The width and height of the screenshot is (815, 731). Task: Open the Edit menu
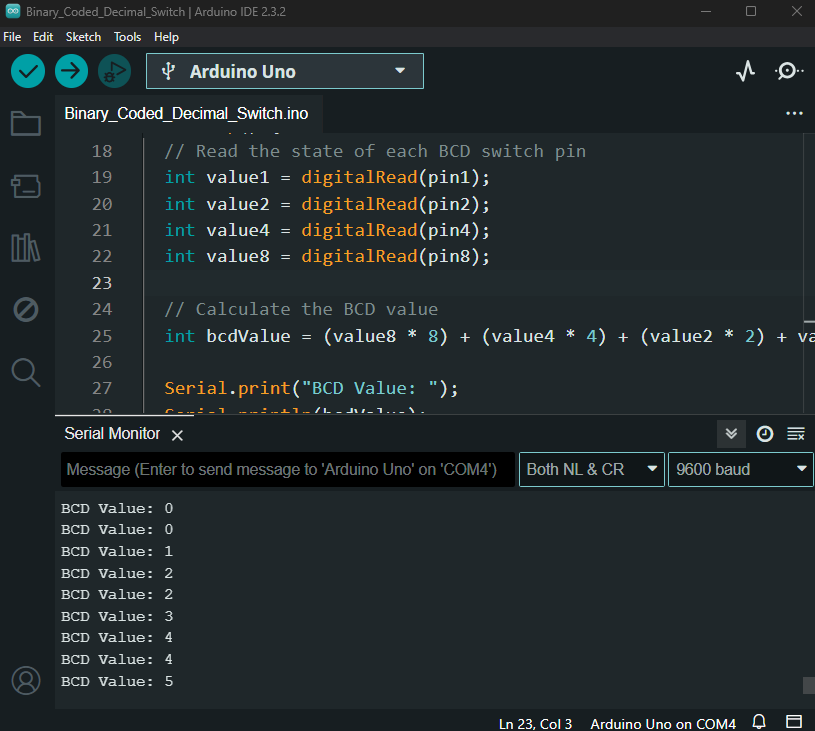click(x=43, y=37)
